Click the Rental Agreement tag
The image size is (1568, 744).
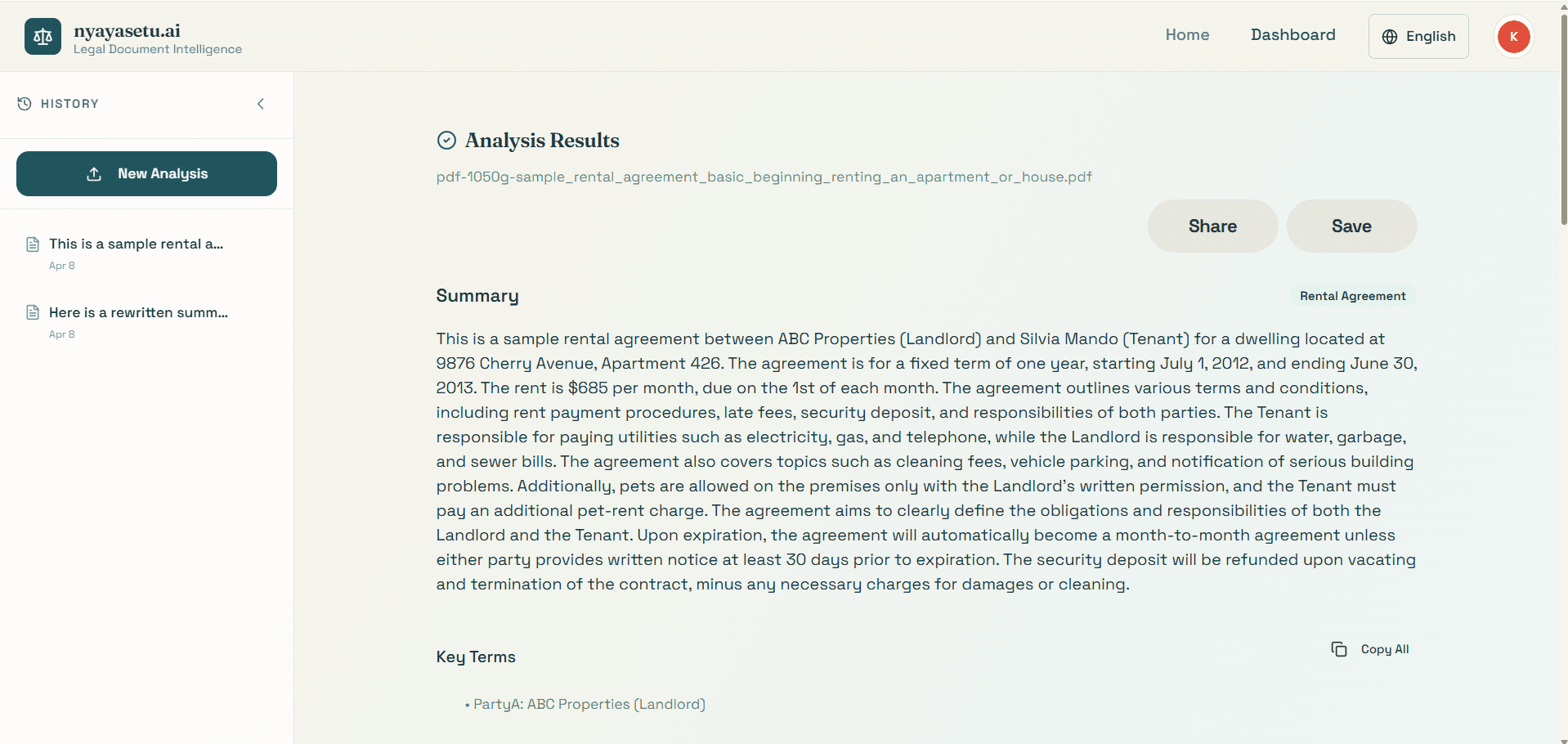(1352, 296)
